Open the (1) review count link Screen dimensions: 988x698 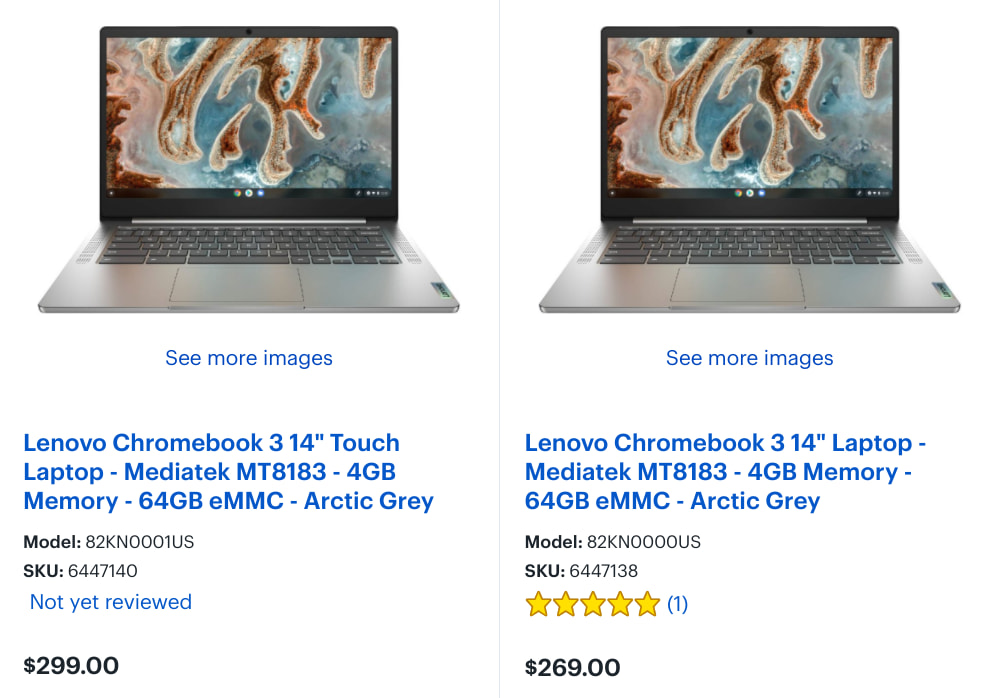[677, 604]
